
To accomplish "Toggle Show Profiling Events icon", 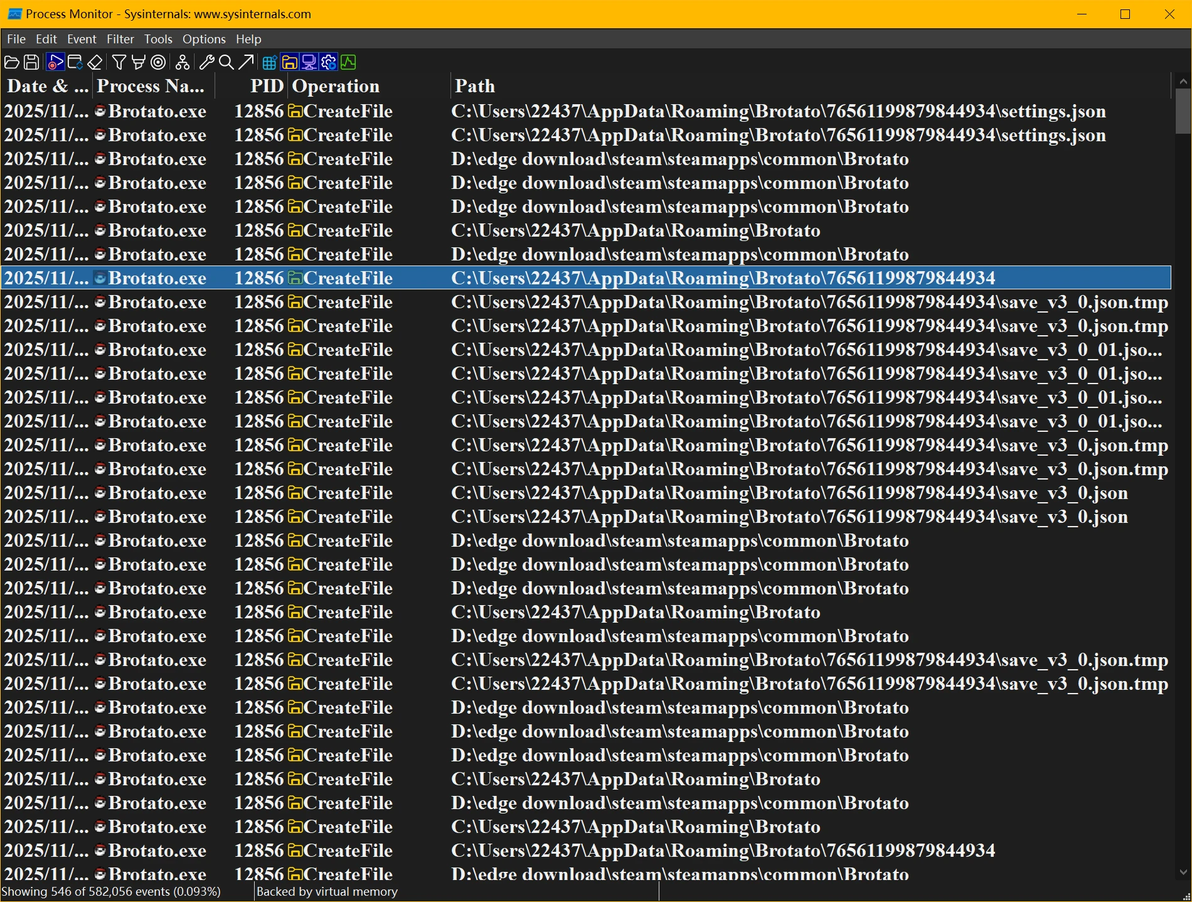I will click(348, 62).
